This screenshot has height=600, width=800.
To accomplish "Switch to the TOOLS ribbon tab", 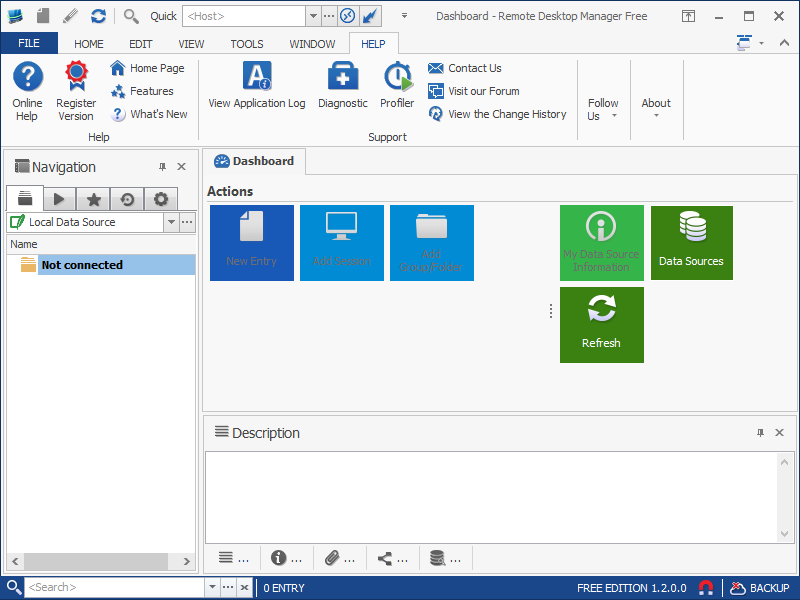I will pos(247,44).
